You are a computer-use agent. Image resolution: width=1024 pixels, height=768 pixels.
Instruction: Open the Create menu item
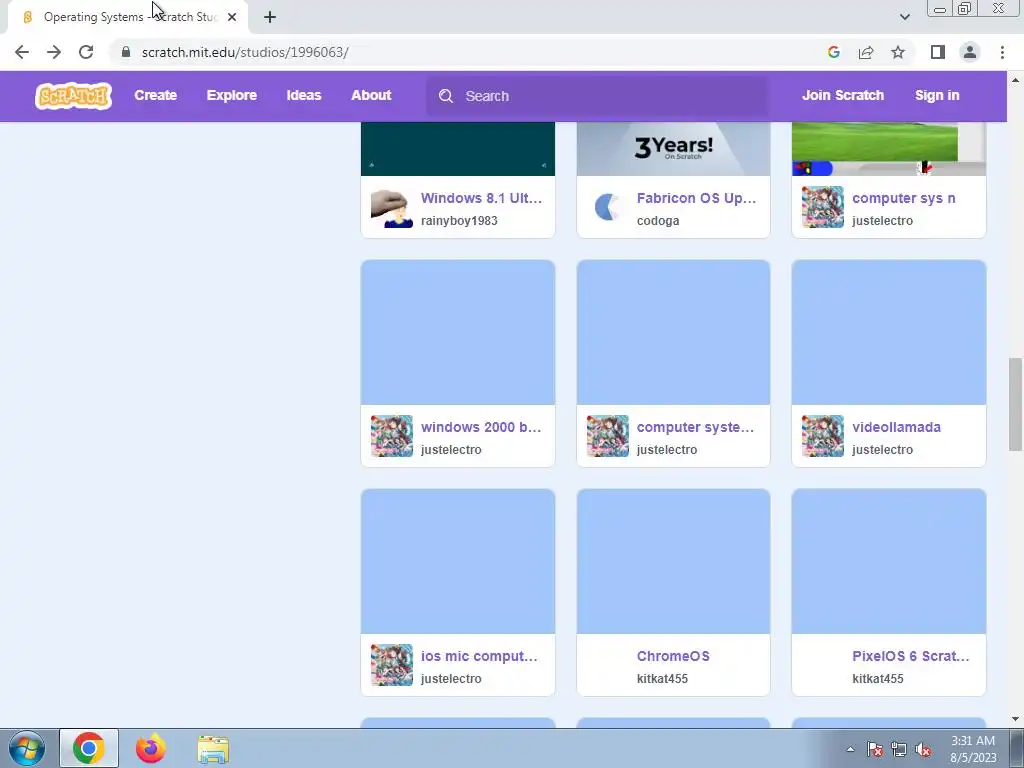[155, 95]
